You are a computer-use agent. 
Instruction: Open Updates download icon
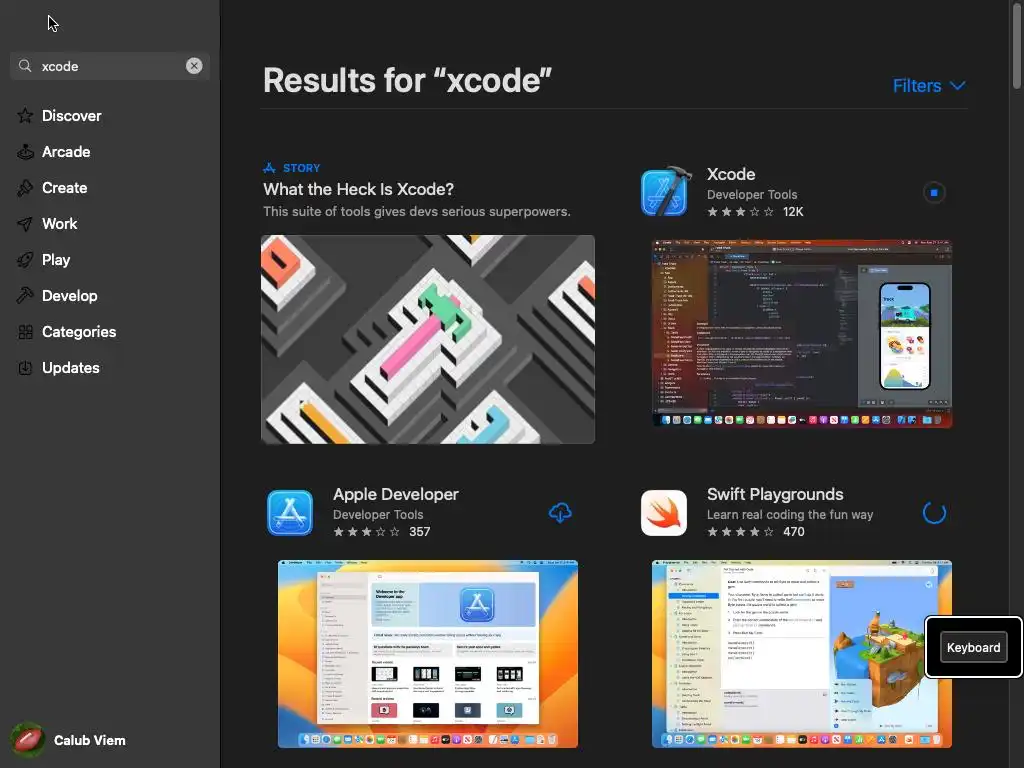25,368
